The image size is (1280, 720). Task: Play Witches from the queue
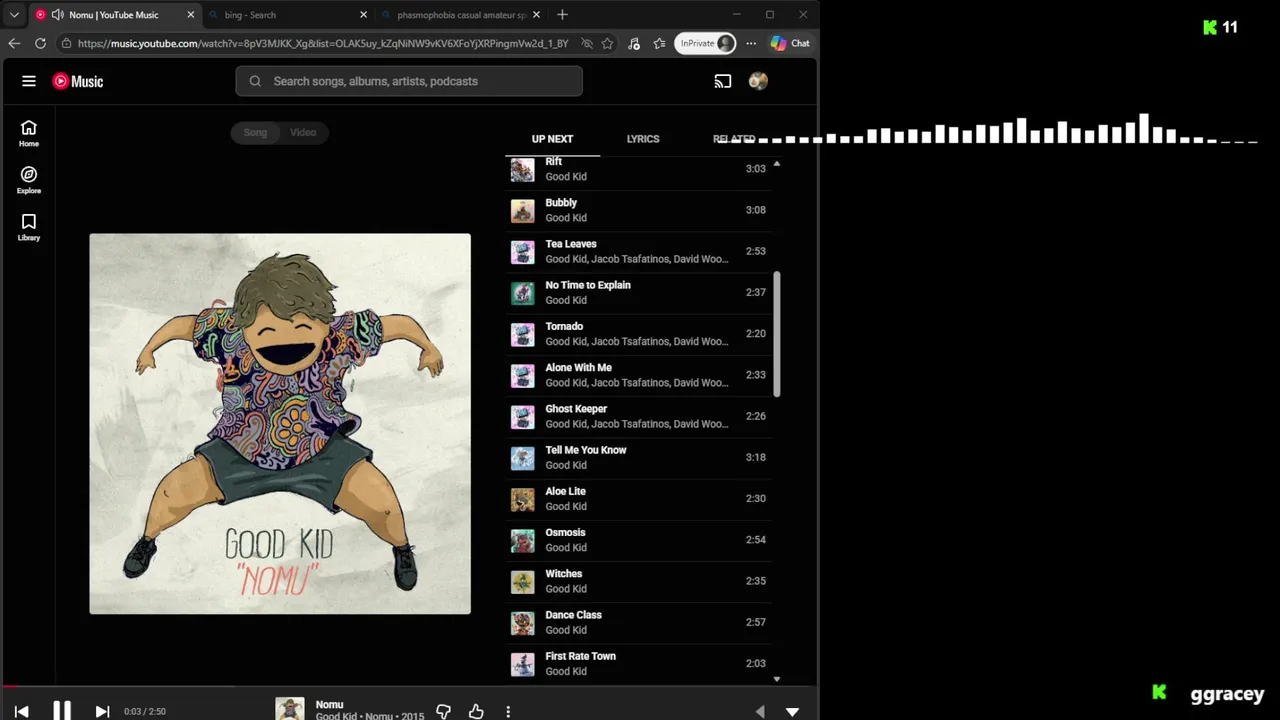(638, 581)
